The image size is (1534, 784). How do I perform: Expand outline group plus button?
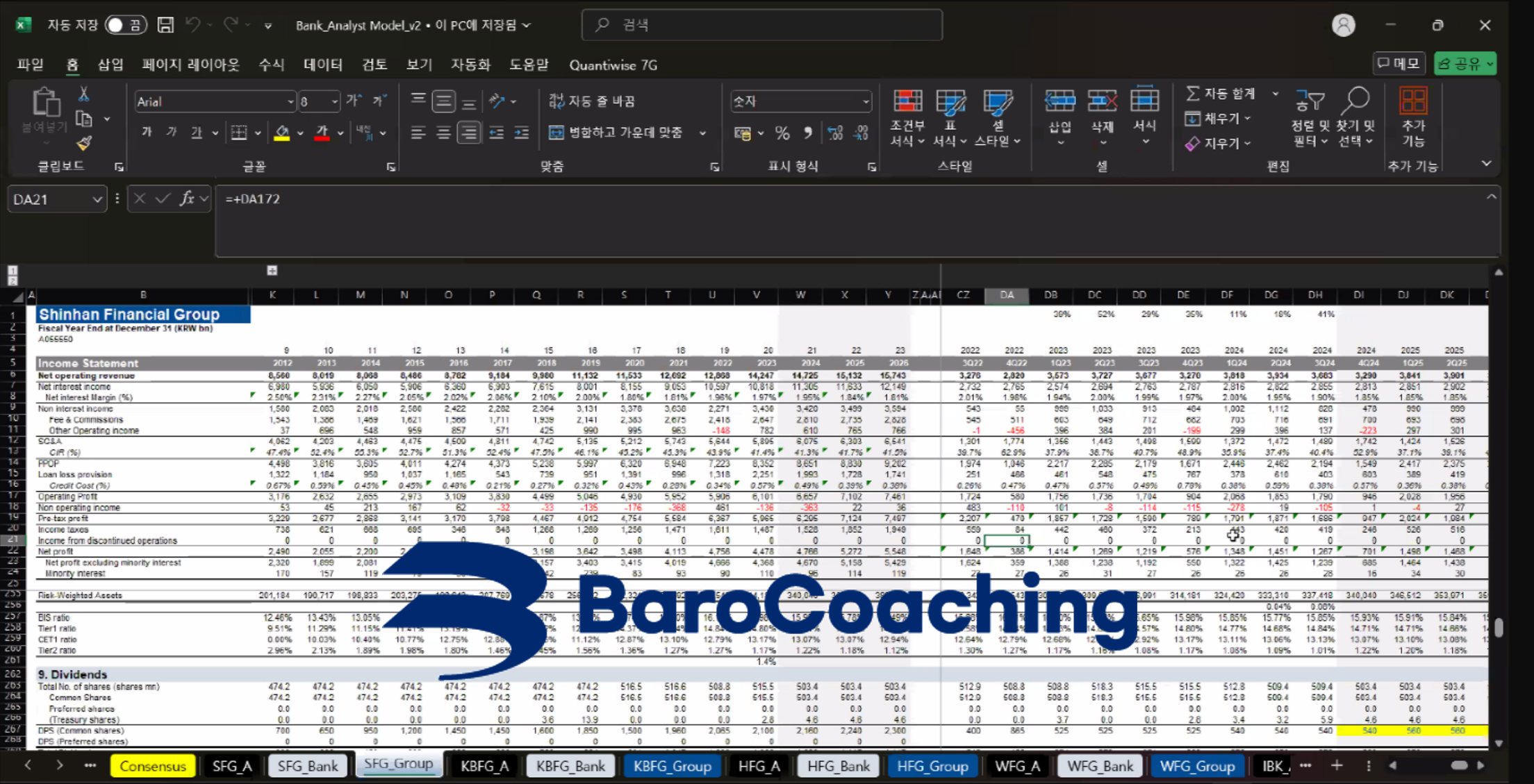coord(272,270)
